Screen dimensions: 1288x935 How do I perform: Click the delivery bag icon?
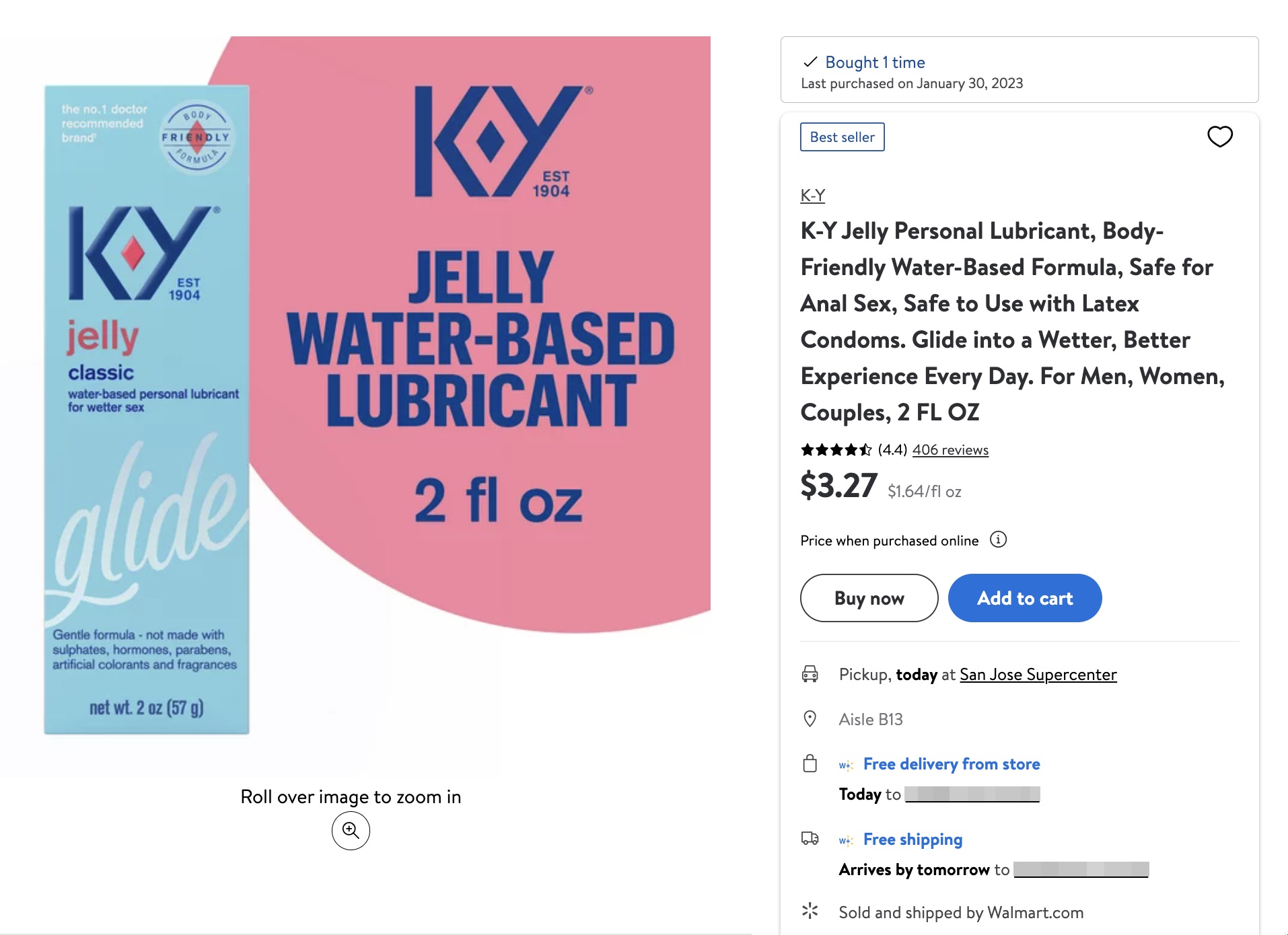coord(810,764)
